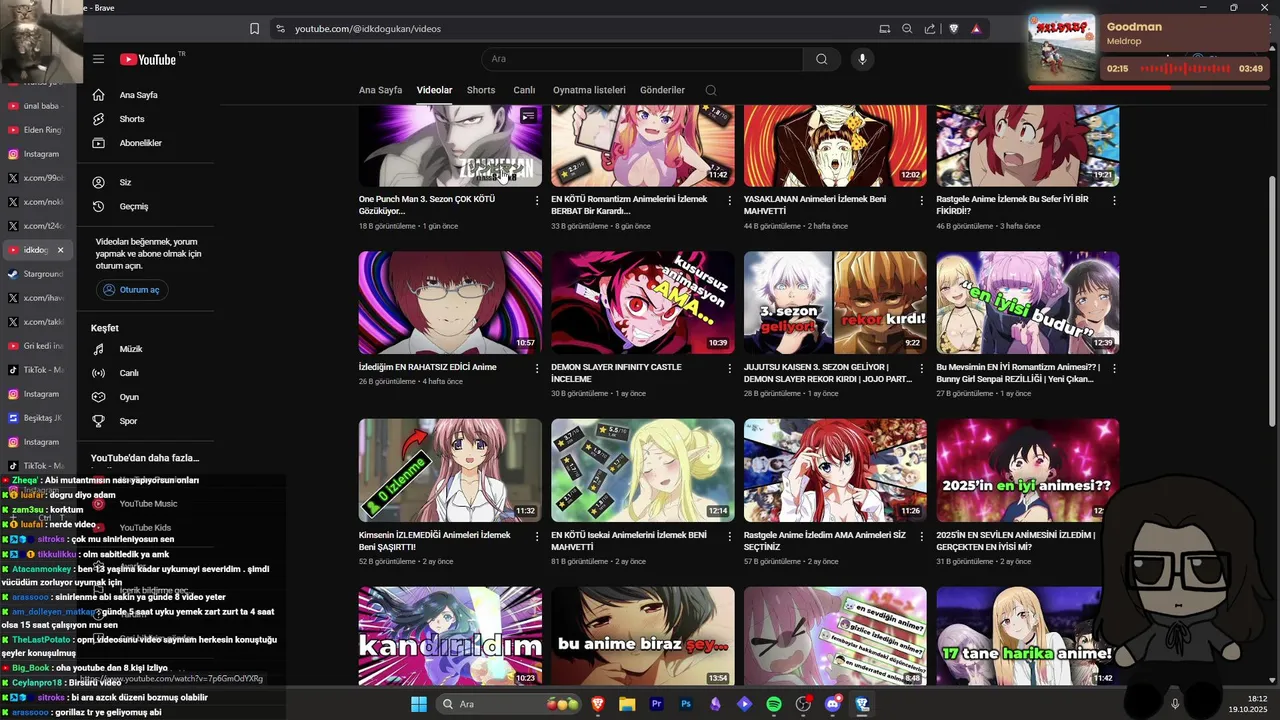The height and width of the screenshot is (720, 1280).
Task: Open the Brave Rewards triangle icon
Action: (x=976, y=29)
